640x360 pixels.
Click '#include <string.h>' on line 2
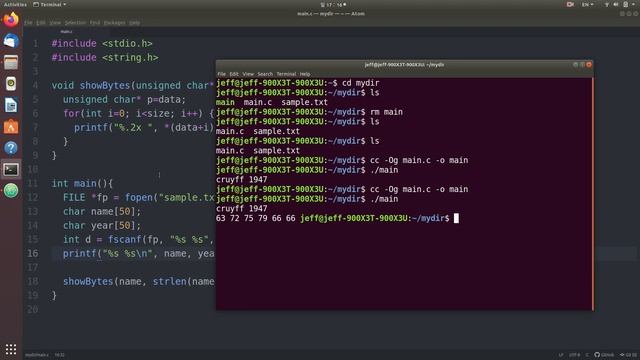105,57
